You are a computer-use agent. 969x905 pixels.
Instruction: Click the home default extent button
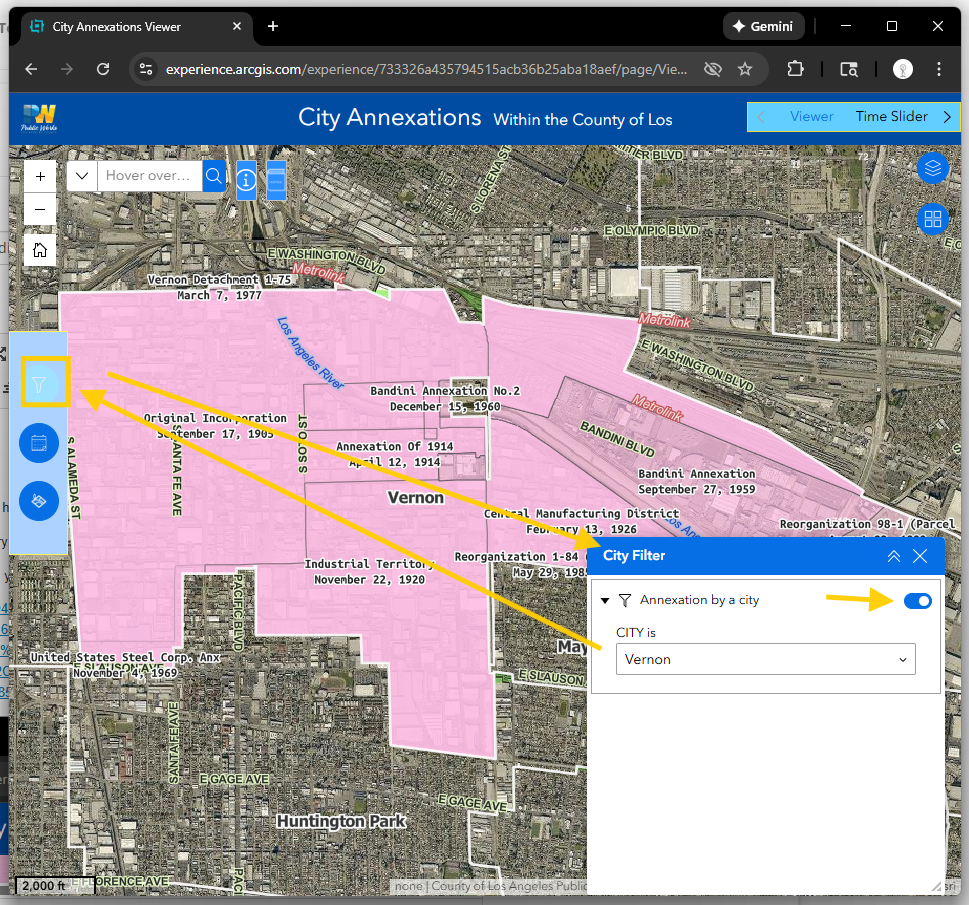point(40,250)
